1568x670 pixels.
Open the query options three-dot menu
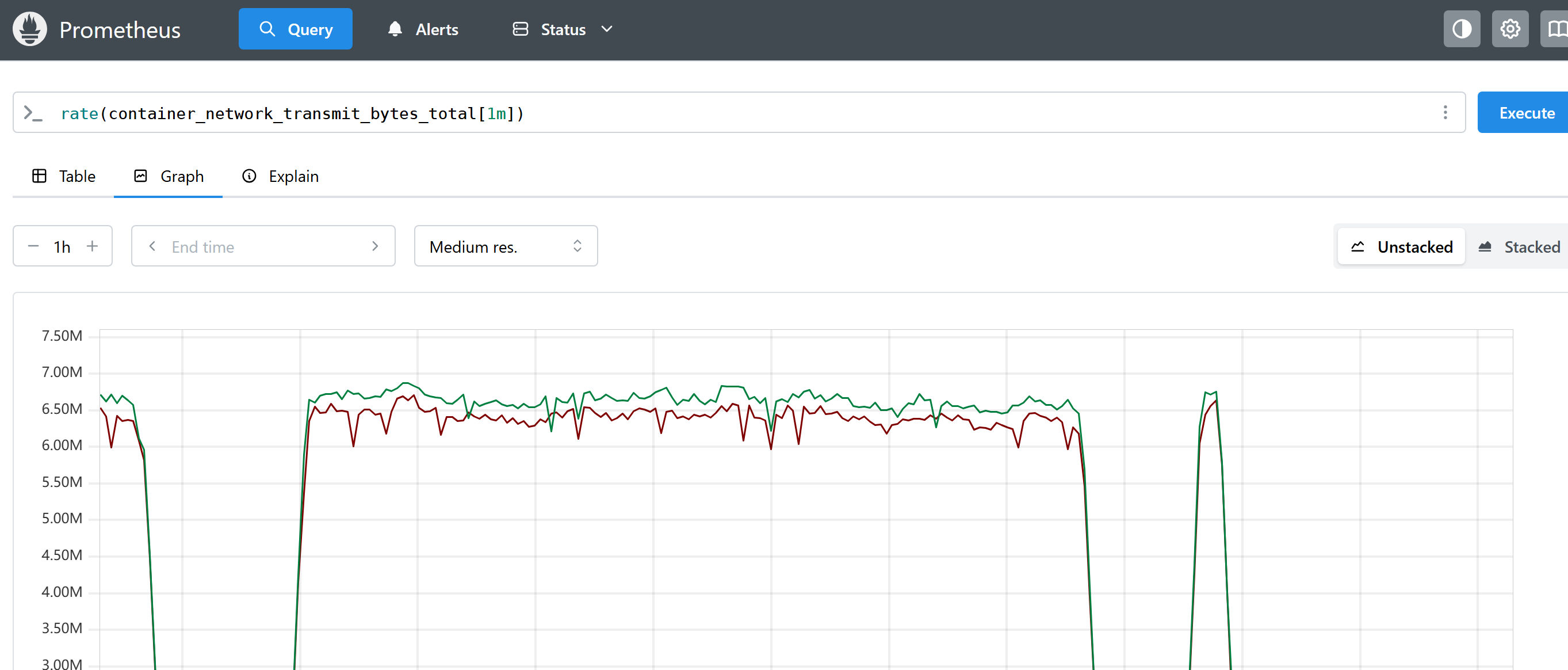point(1444,113)
